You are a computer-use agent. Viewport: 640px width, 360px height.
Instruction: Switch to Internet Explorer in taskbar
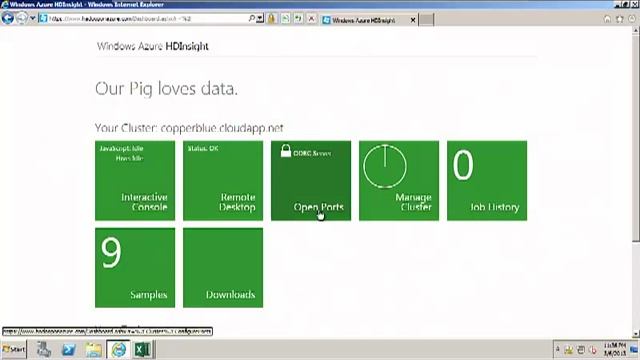118,350
